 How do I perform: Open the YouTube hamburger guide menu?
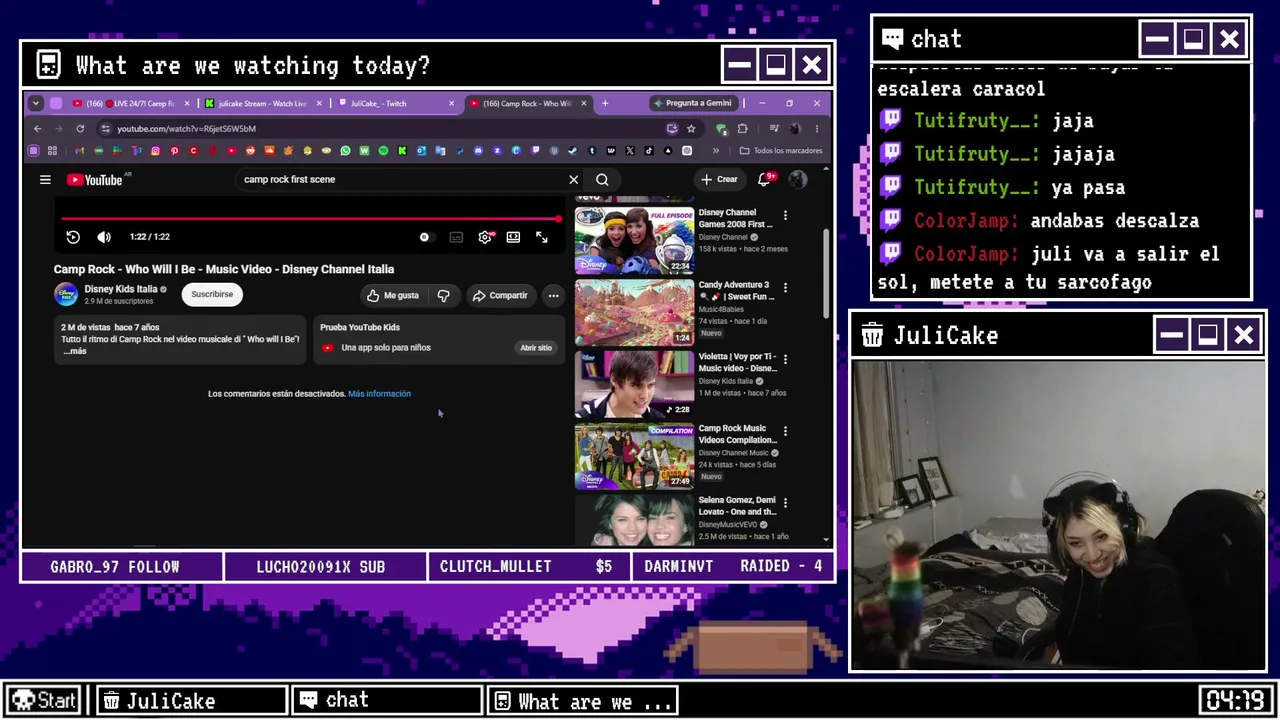pos(45,180)
